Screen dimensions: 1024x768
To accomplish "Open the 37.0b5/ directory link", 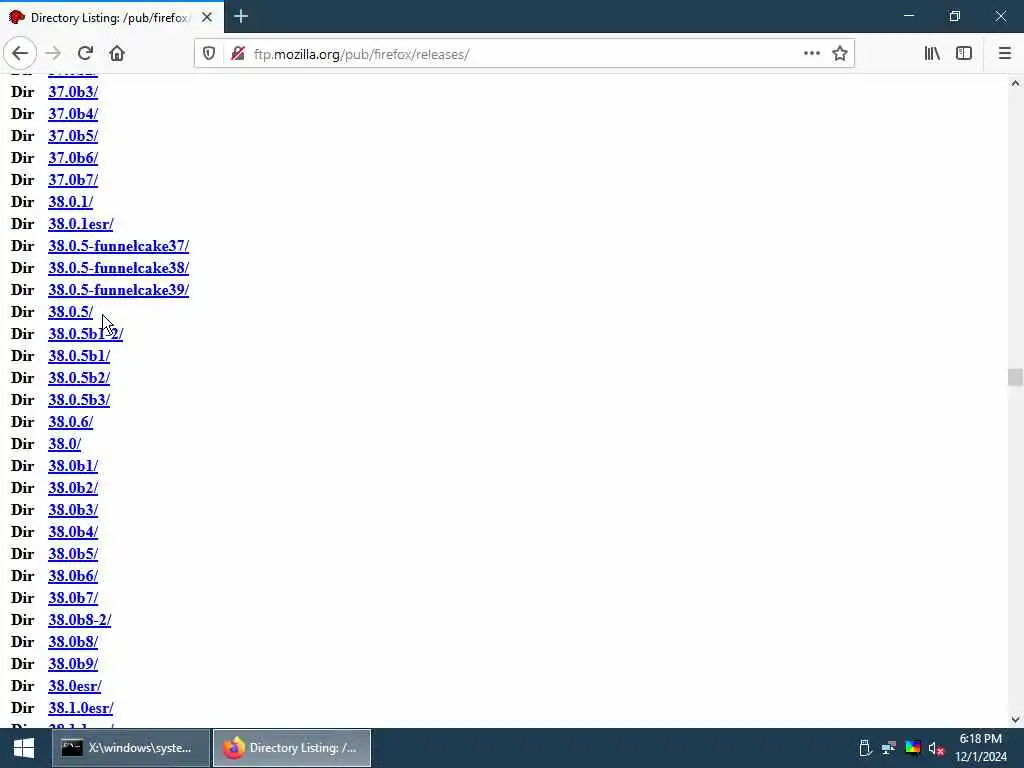I will point(73,136).
